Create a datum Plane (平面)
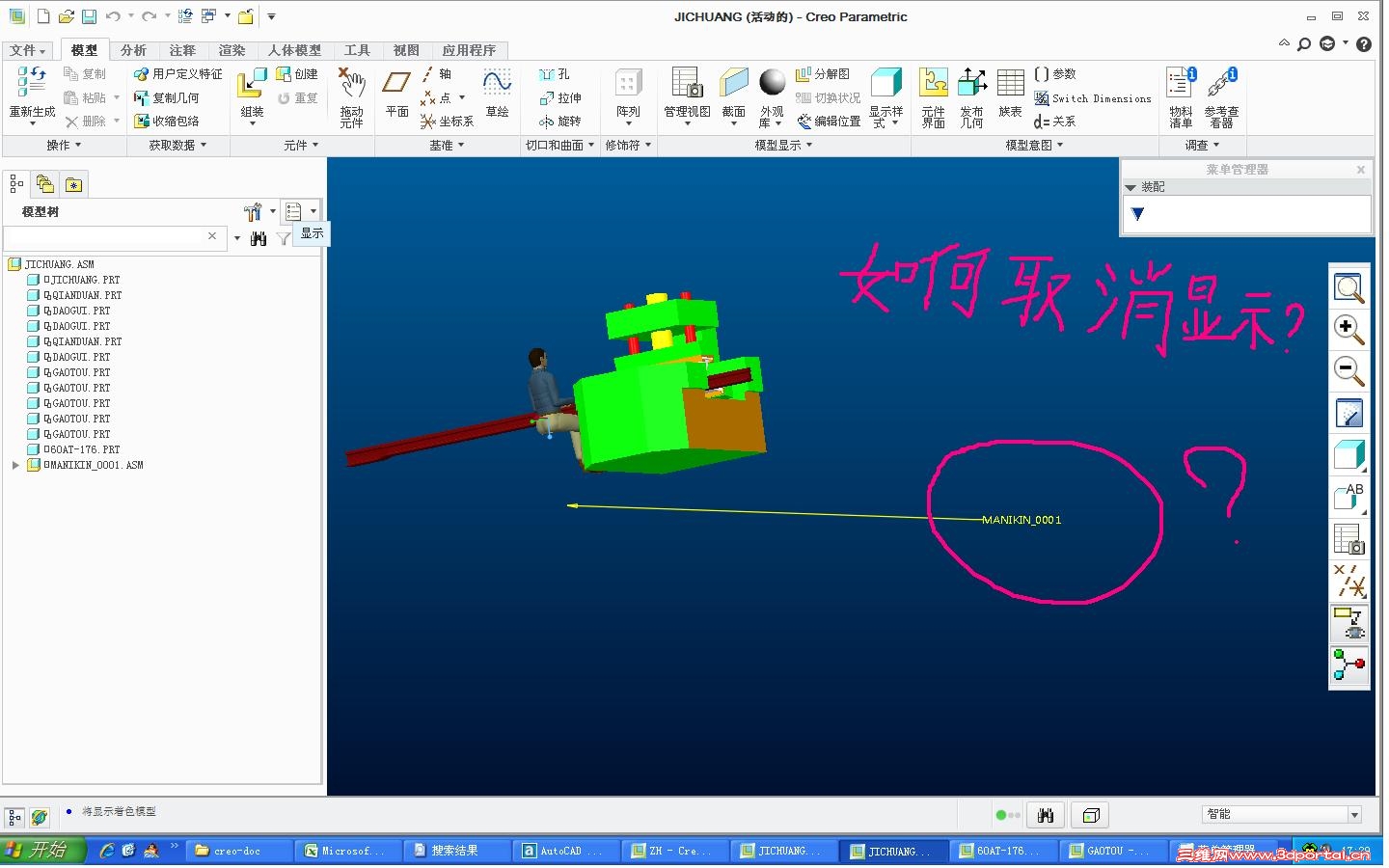1389x868 pixels. click(x=397, y=94)
